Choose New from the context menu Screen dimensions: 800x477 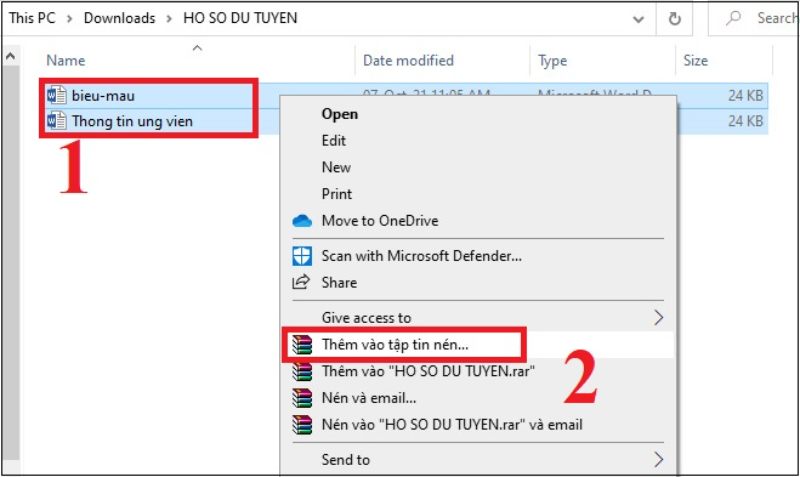pyautogui.click(x=336, y=167)
